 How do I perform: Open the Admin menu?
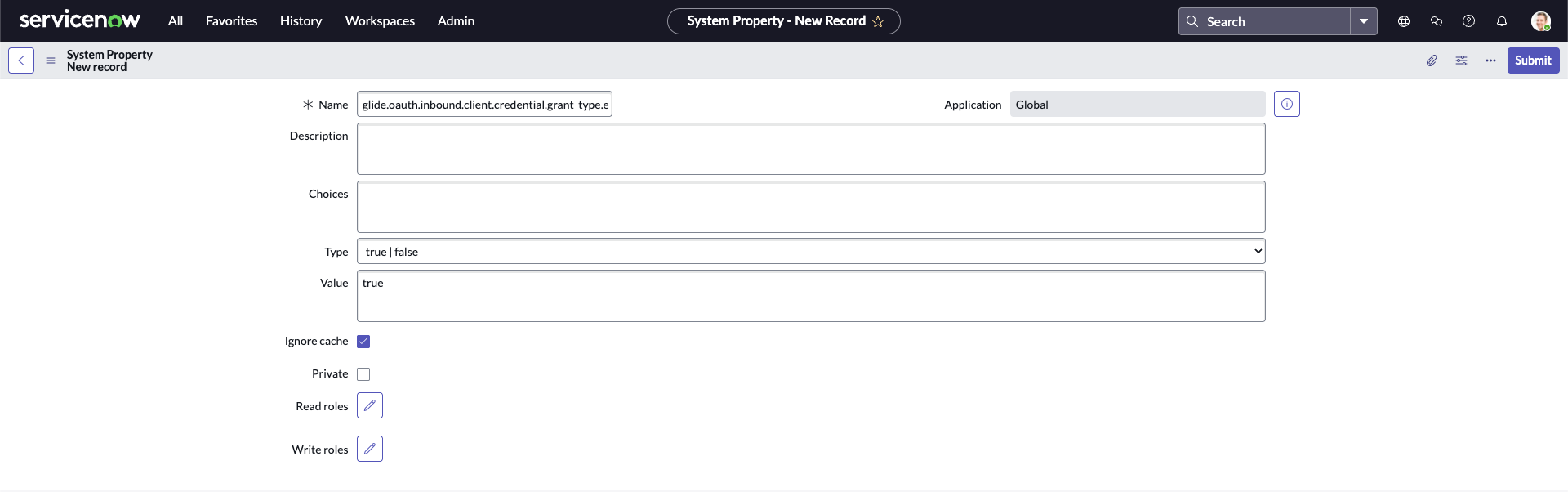[456, 21]
